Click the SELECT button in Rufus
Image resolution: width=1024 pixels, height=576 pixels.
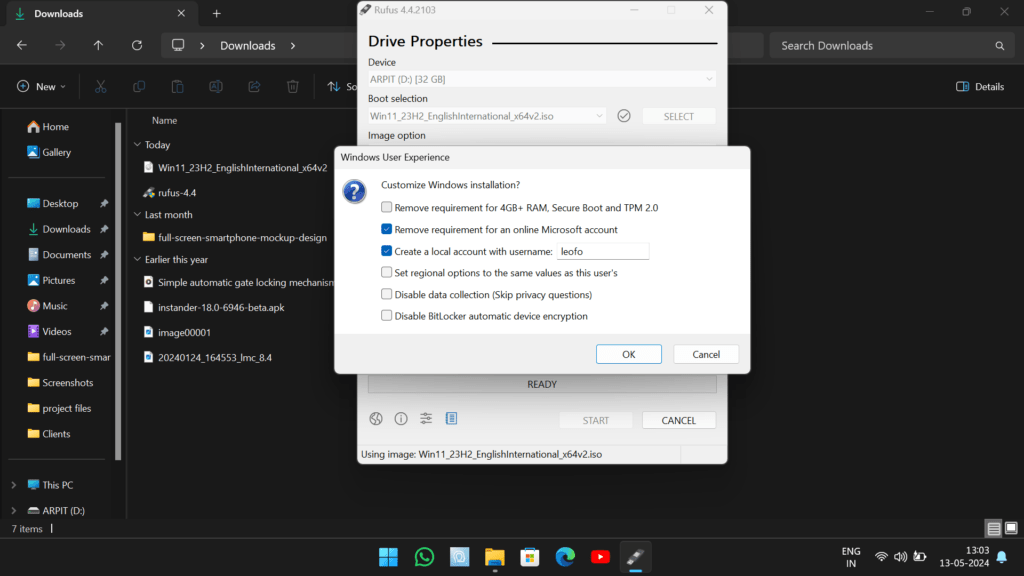679,116
